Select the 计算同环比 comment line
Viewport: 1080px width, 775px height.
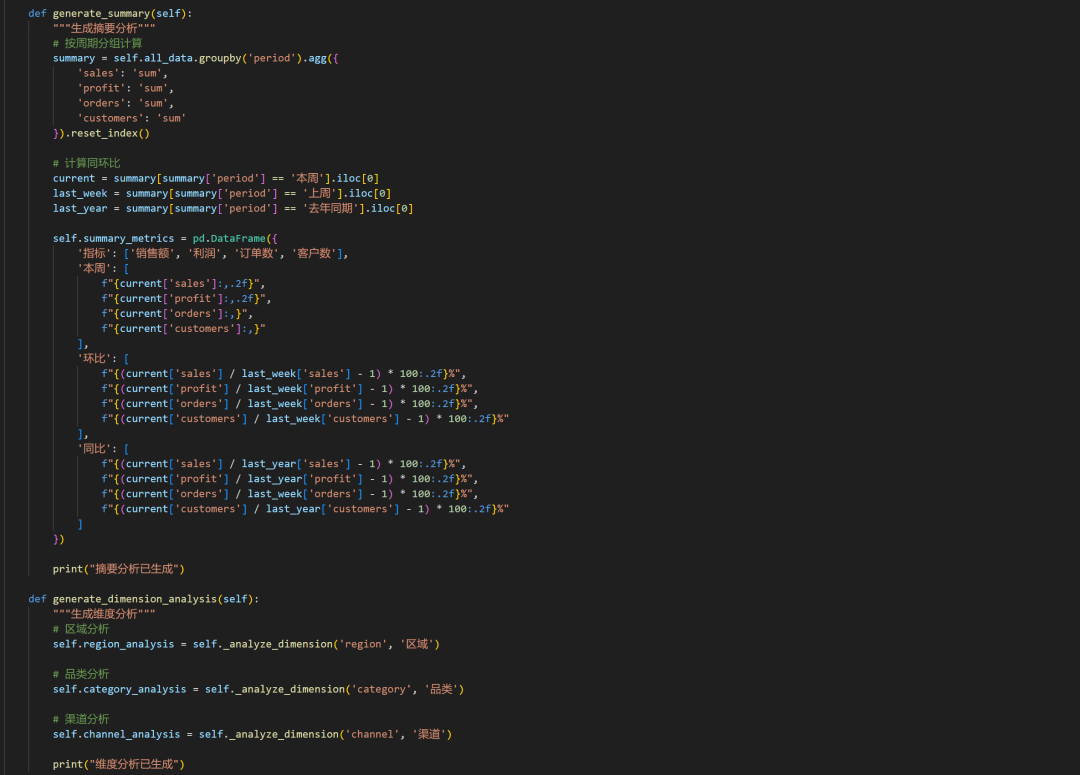point(86,163)
